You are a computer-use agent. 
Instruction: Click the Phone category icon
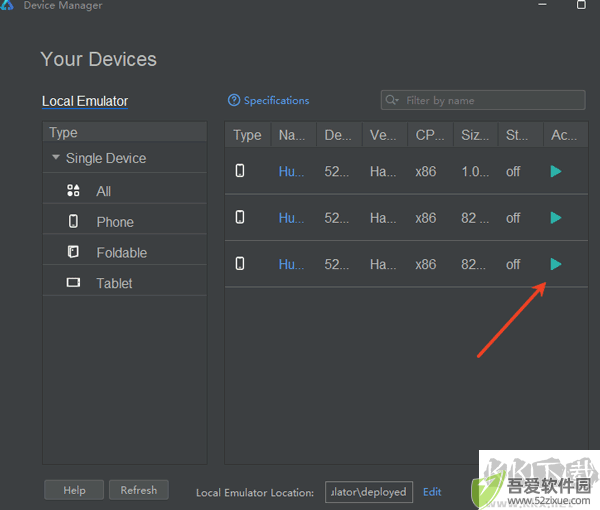pyautogui.click(x=73, y=221)
